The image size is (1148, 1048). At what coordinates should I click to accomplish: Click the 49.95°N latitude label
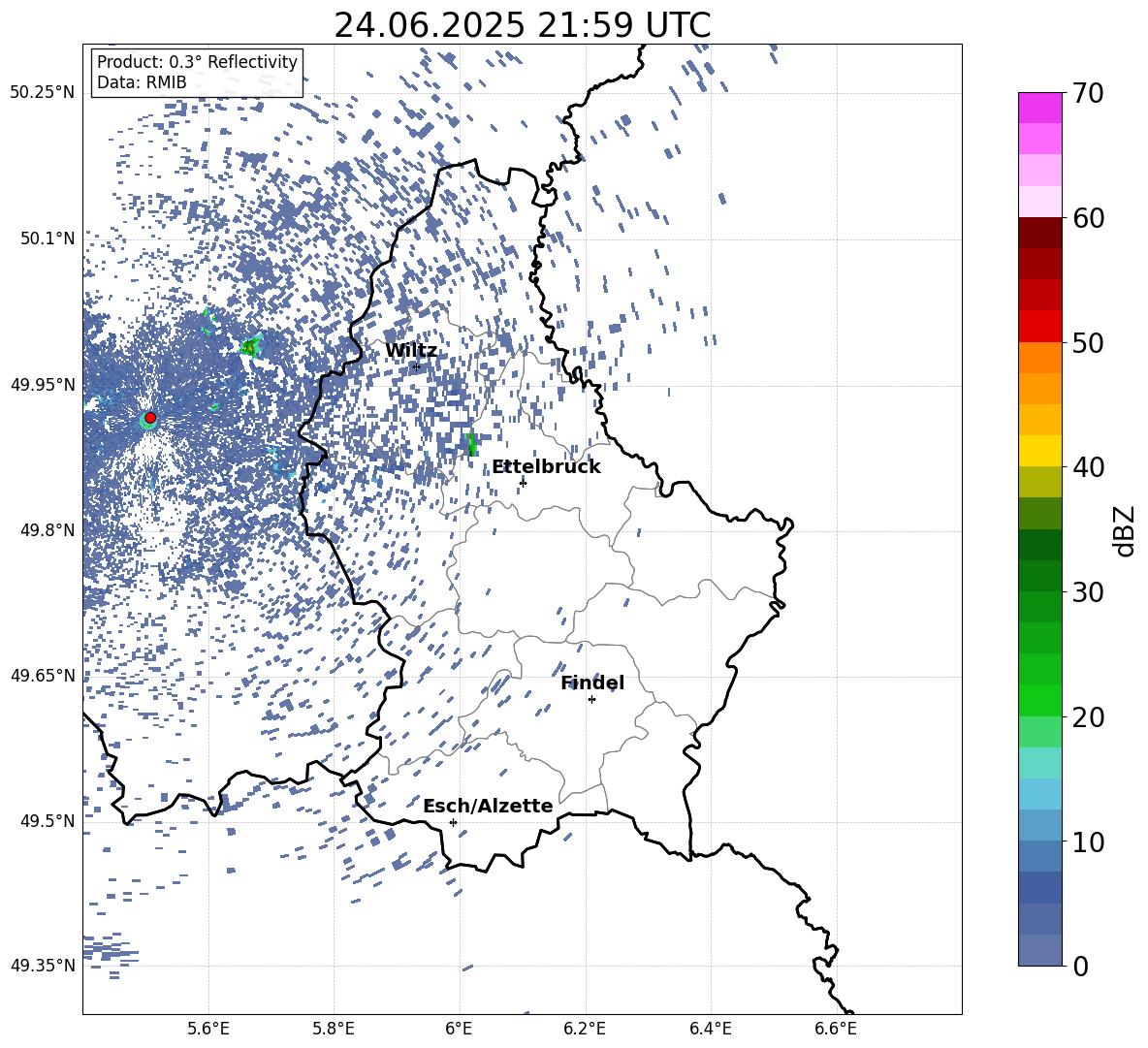[43, 384]
